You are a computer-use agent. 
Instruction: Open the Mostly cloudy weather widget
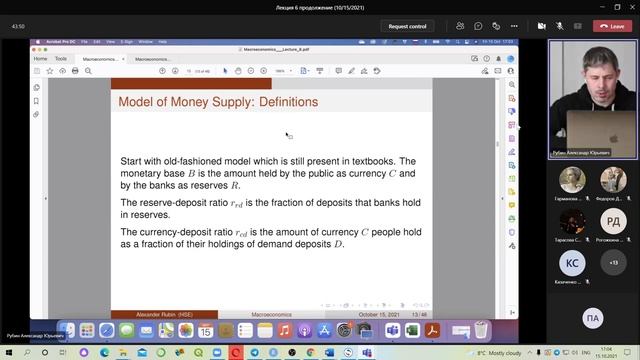coord(495,353)
